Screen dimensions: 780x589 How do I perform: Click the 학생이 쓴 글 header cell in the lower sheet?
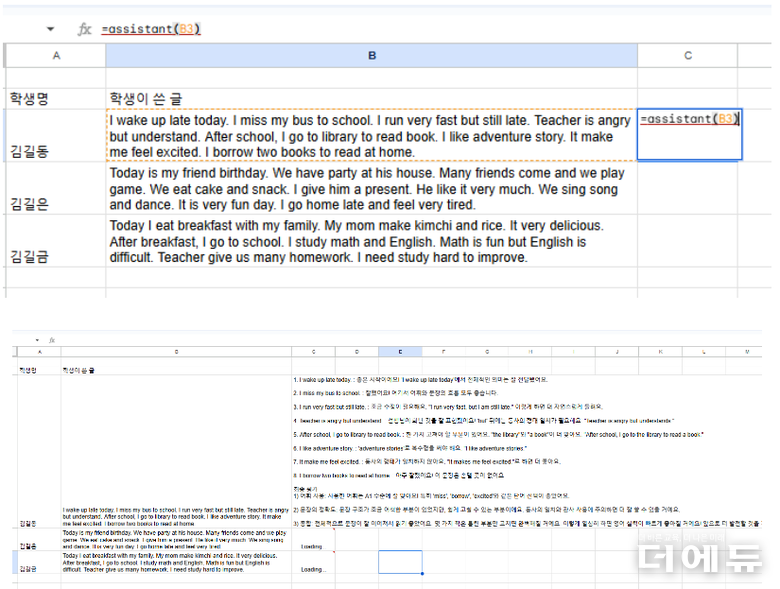(176, 370)
